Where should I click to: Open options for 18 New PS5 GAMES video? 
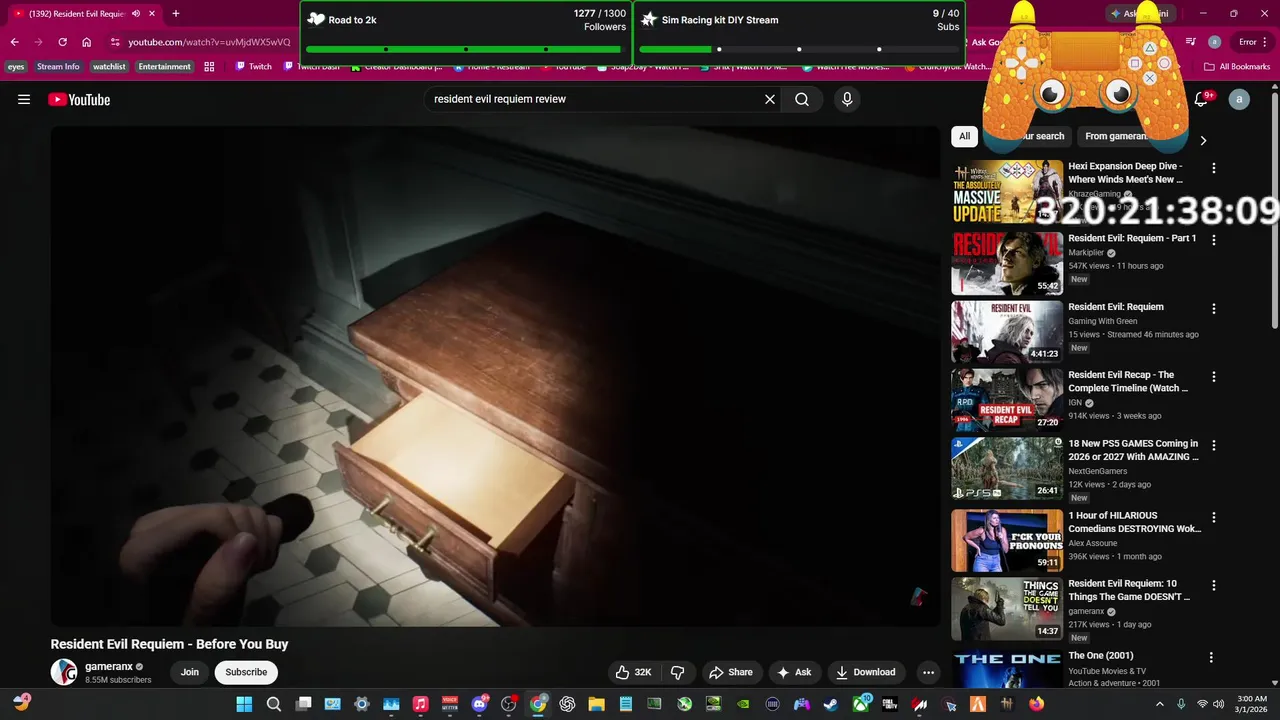[x=1214, y=445]
